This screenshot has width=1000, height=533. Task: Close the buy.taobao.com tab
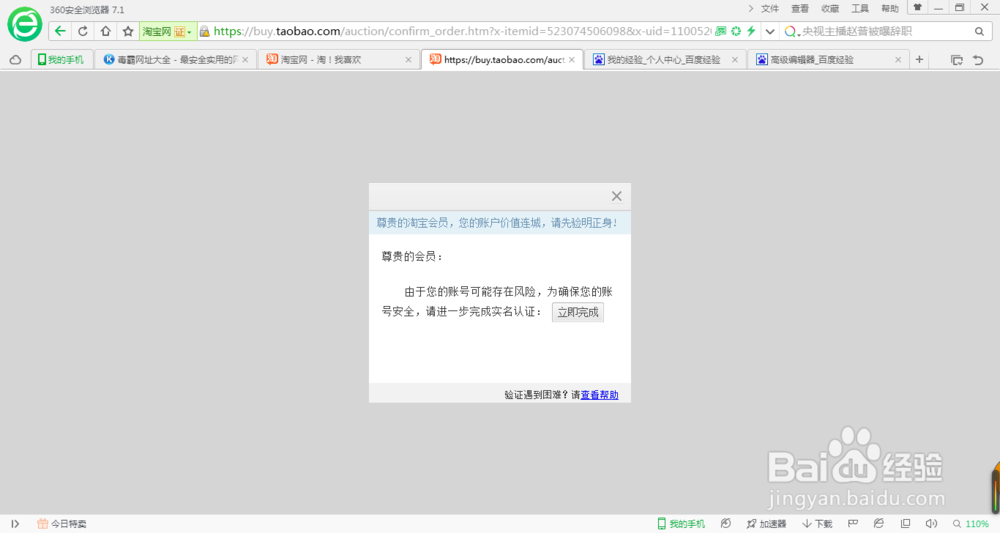click(x=572, y=60)
